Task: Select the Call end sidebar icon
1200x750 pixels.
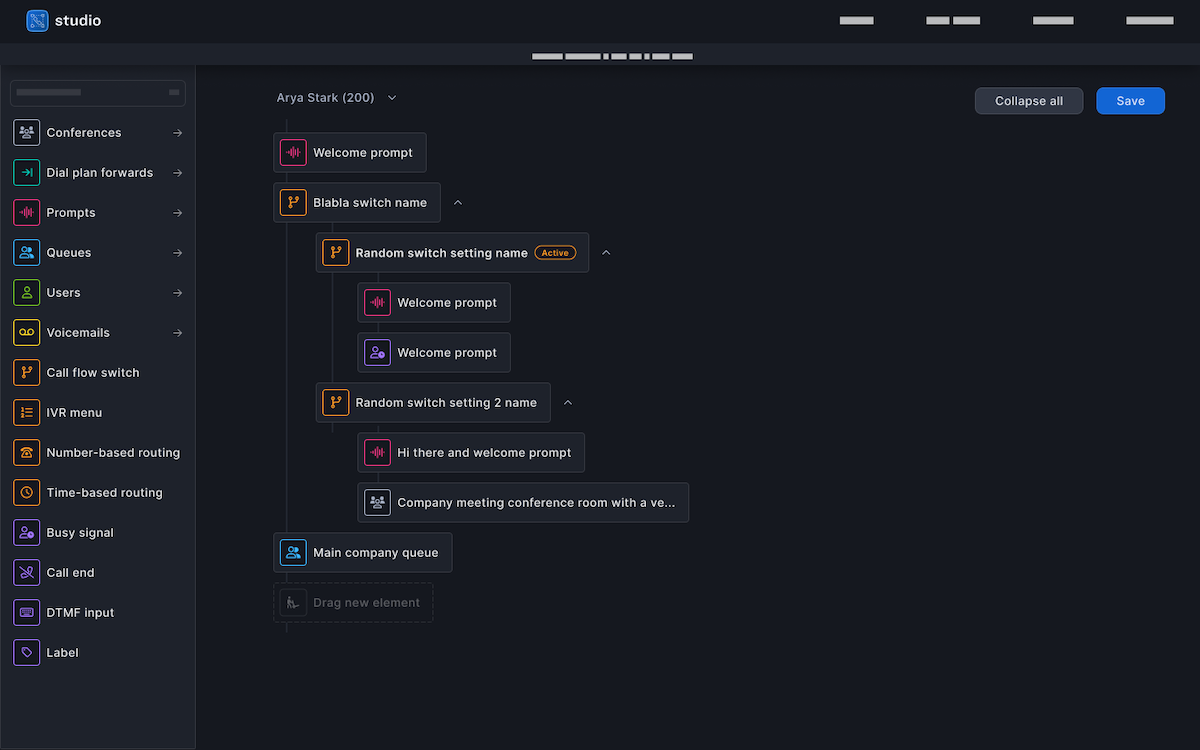Action: pyautogui.click(x=26, y=572)
